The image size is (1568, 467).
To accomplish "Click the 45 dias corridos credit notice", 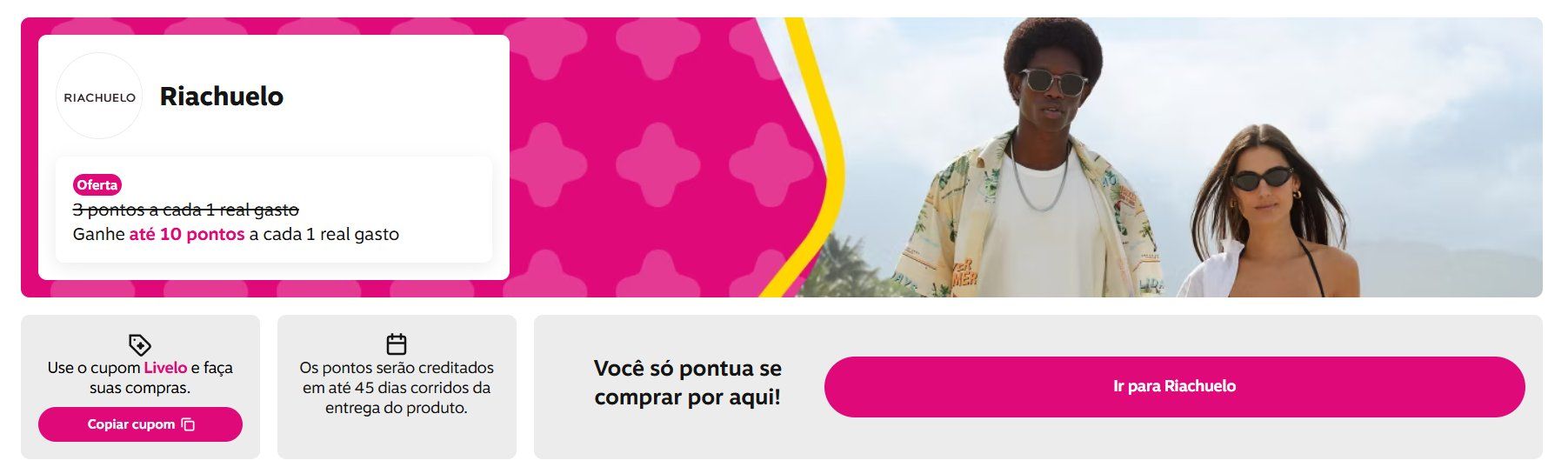I will tap(397, 388).
